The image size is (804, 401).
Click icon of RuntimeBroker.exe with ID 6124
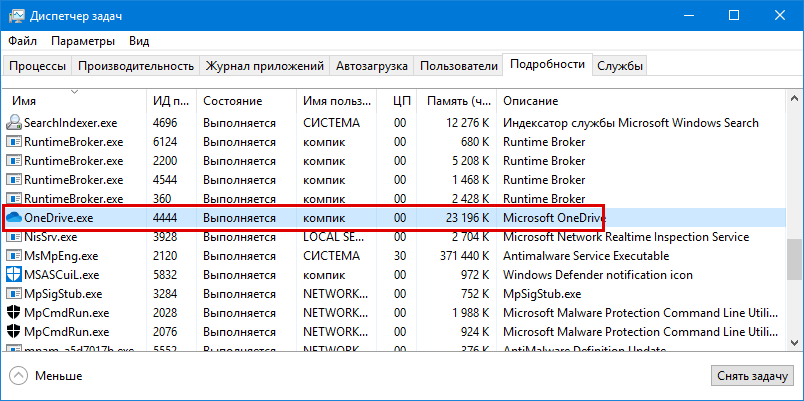pyautogui.click(x=14, y=142)
